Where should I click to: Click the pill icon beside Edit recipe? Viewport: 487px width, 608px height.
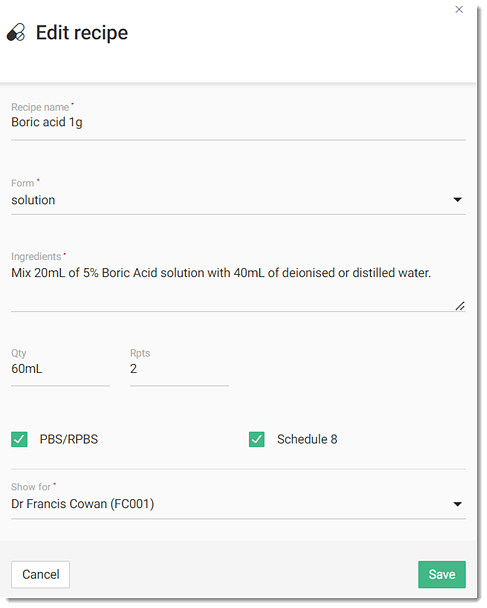(x=16, y=33)
